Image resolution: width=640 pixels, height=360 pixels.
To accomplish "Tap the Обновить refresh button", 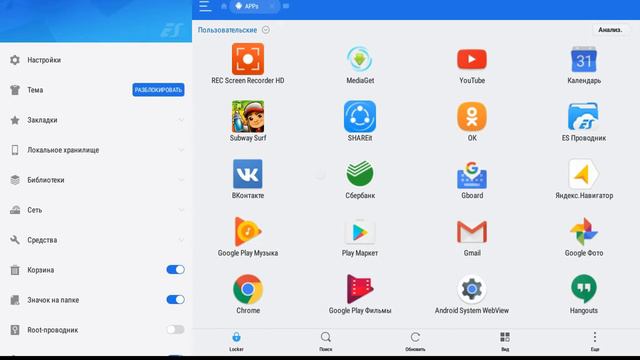I will coord(415,341).
